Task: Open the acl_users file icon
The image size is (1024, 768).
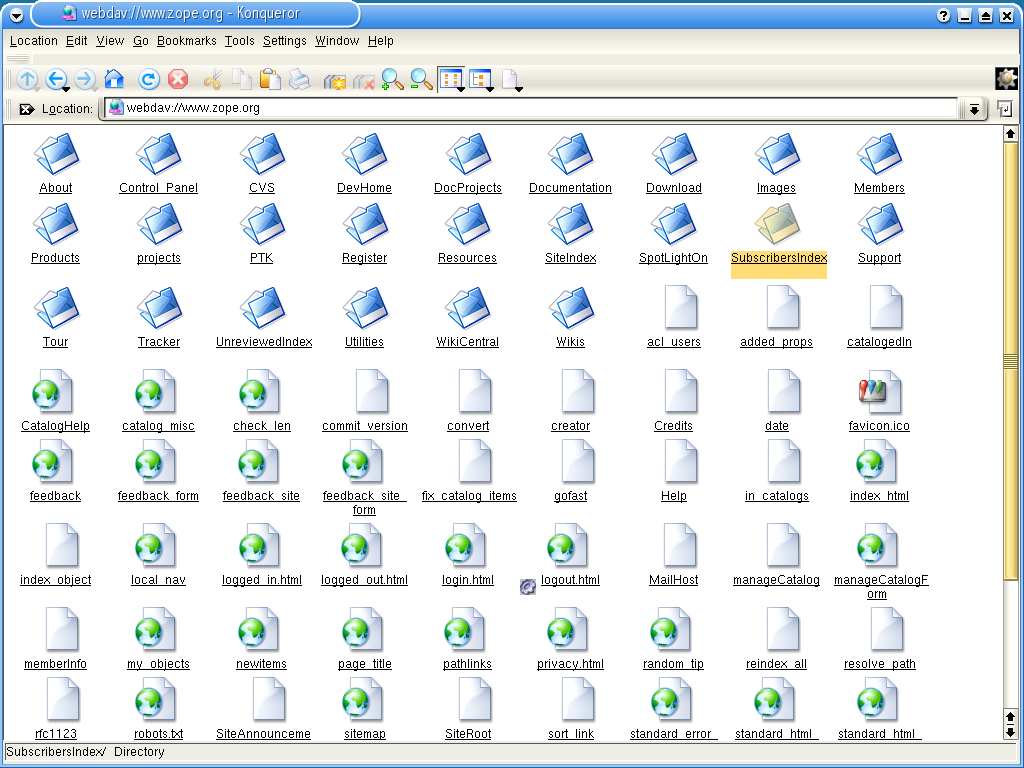Action: [680, 308]
